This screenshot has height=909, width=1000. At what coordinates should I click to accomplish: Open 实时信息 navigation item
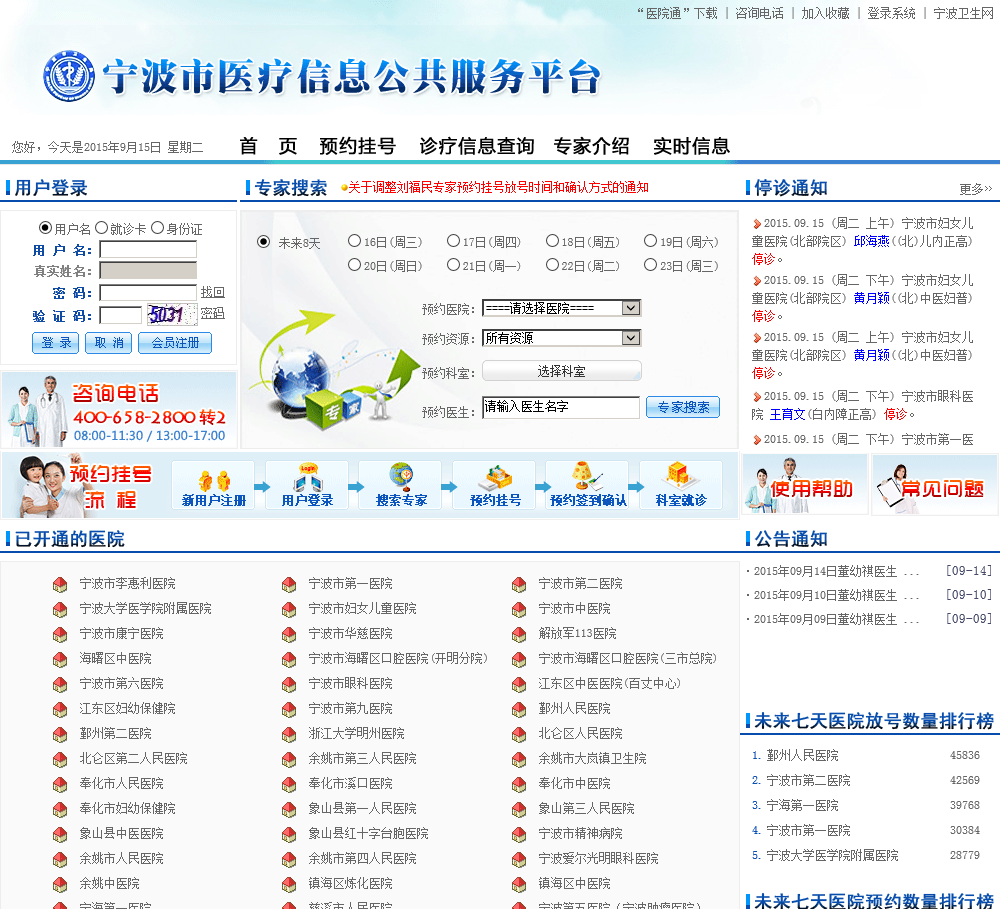coord(691,146)
